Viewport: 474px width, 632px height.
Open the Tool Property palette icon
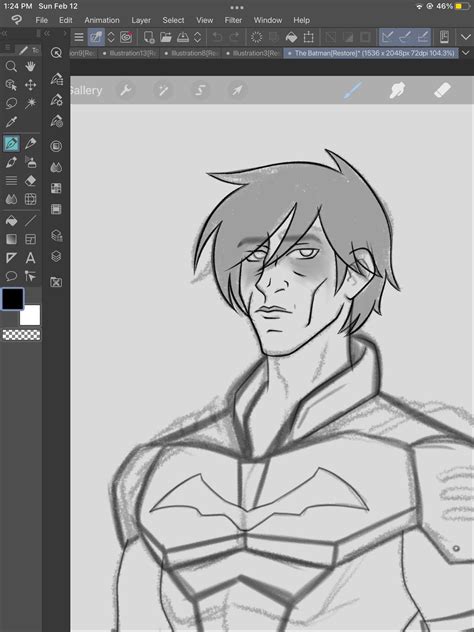pos(56,100)
